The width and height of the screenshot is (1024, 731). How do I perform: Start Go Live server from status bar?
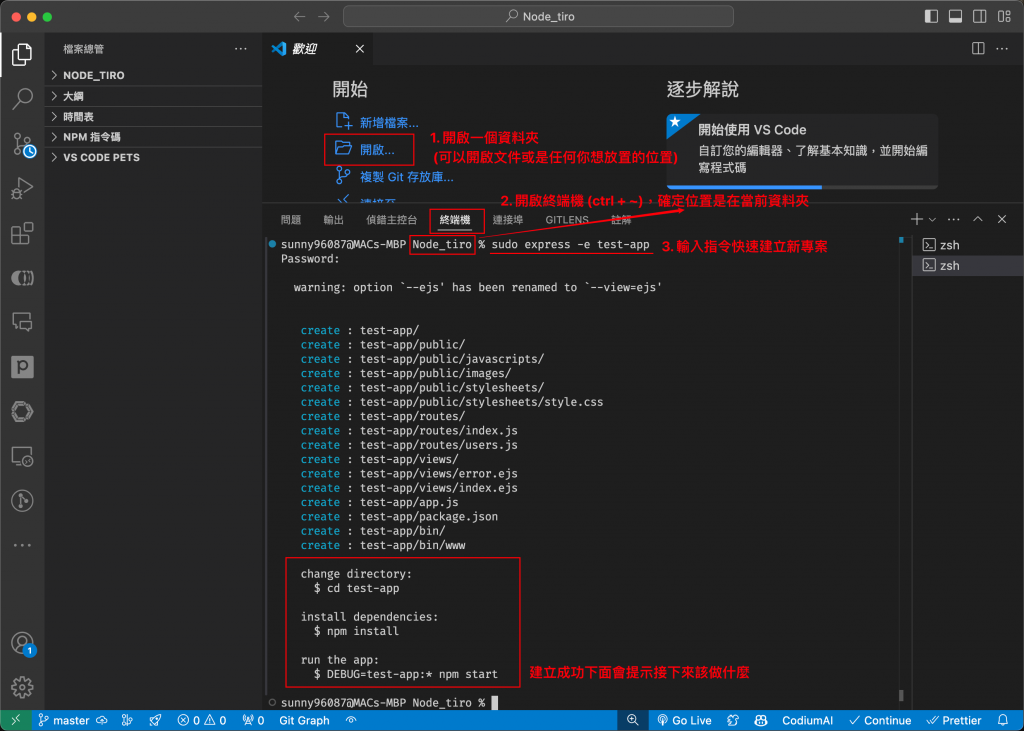tap(684, 721)
